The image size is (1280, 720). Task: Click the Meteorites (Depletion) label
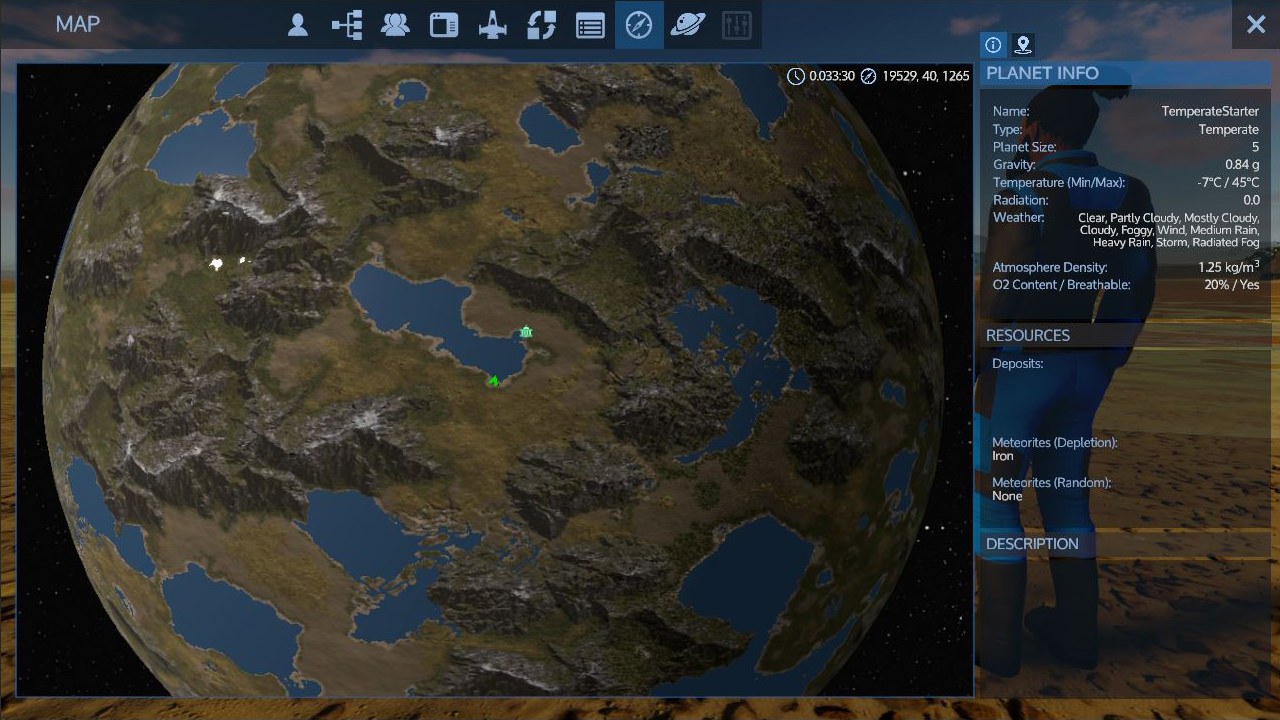(1055, 443)
